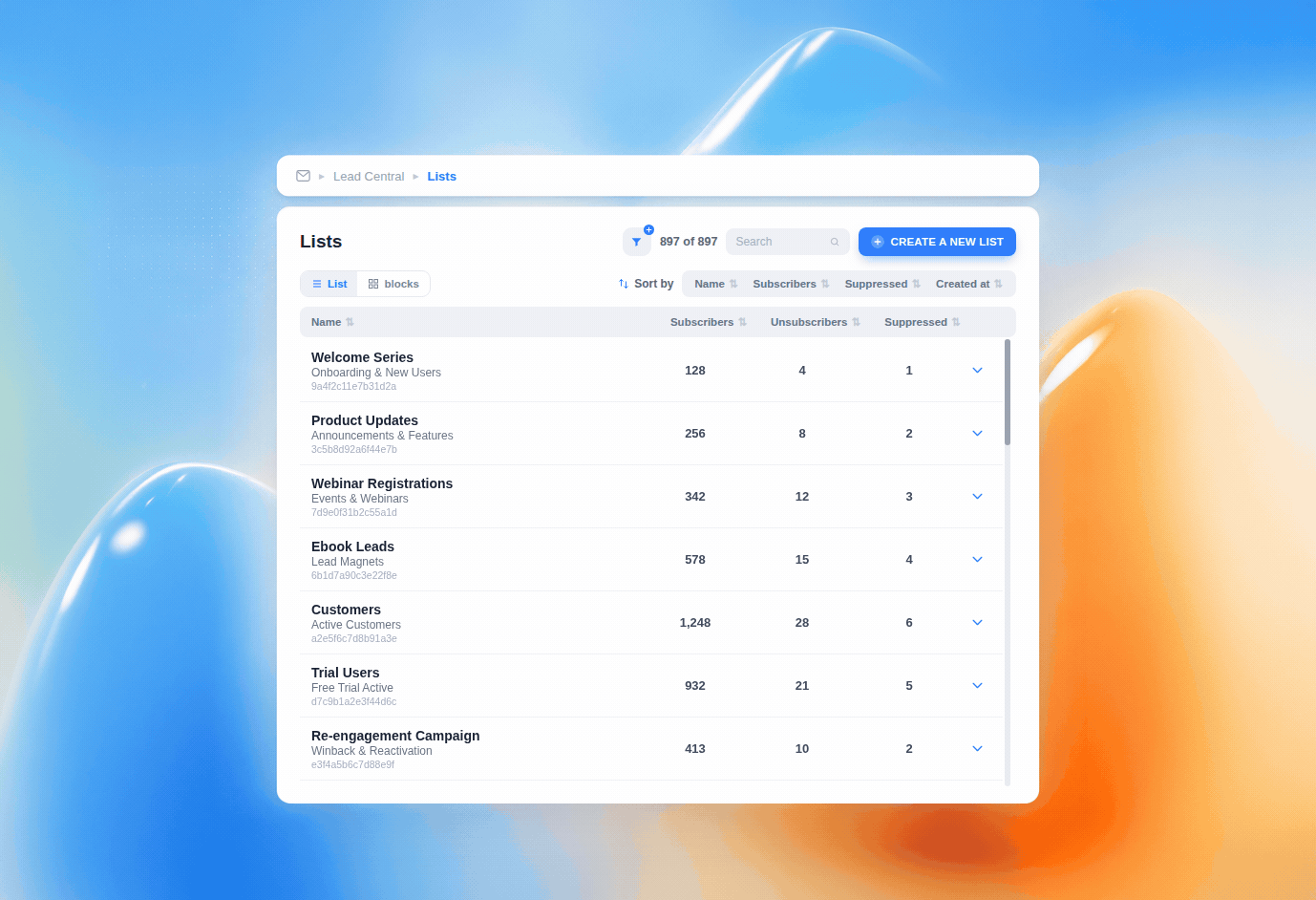1316x900 pixels.
Task: Click sort icon in Subscribers table header
Action: 742,322
